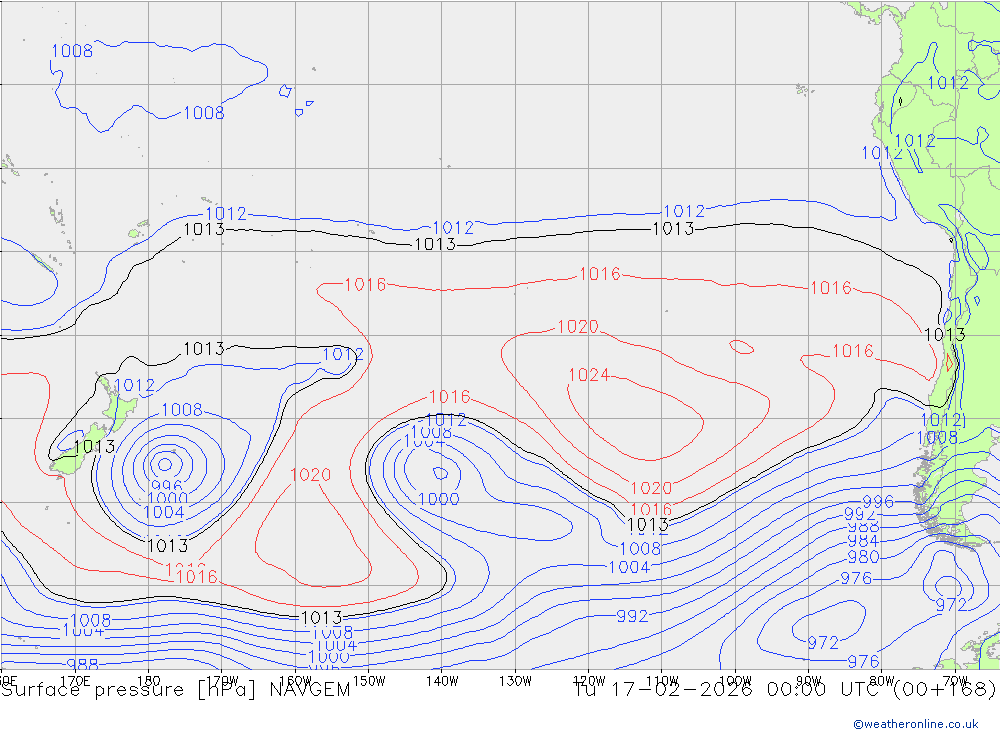Click the 'Tu 17-02-2026 00:00 UTC' timestamp

(x=731, y=690)
